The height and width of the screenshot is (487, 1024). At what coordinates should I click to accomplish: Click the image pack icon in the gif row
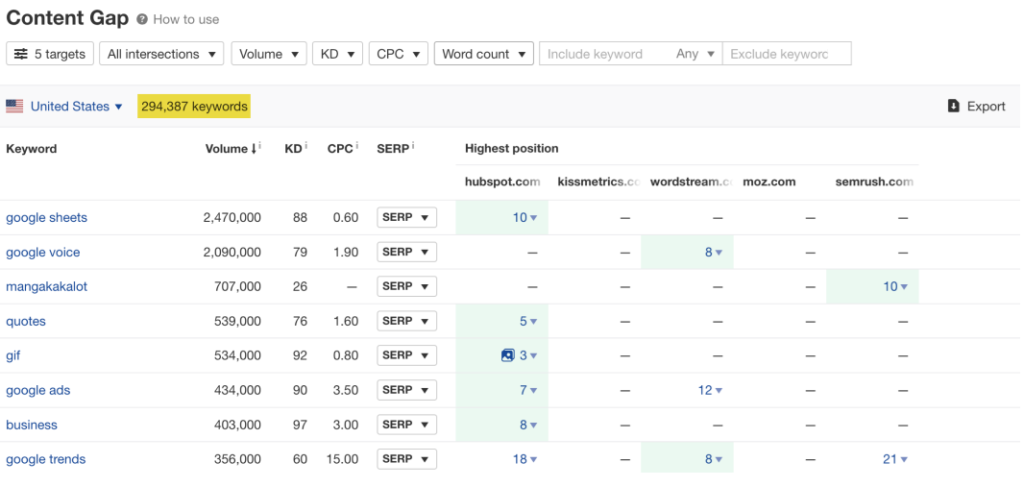[x=507, y=356]
